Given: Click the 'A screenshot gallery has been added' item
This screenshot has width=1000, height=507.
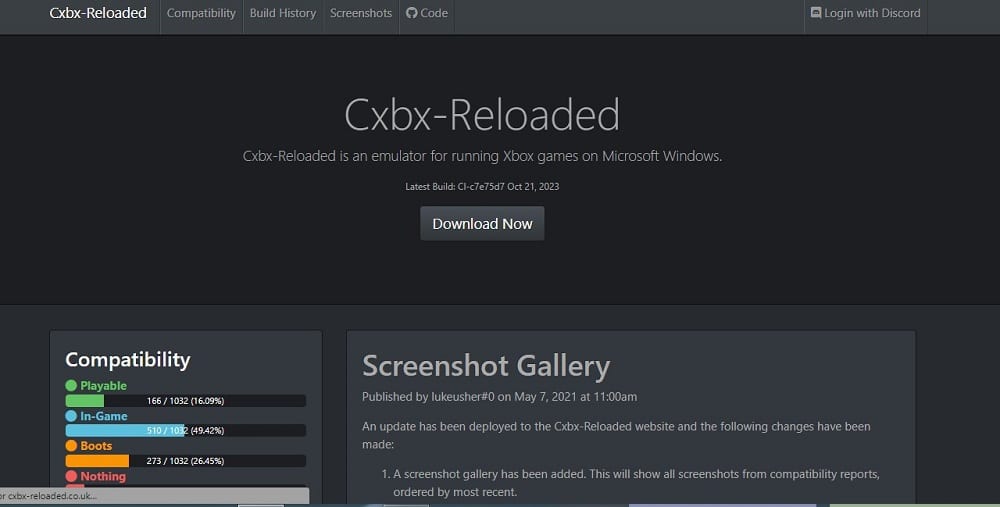Looking at the screenshot, I should 636,483.
